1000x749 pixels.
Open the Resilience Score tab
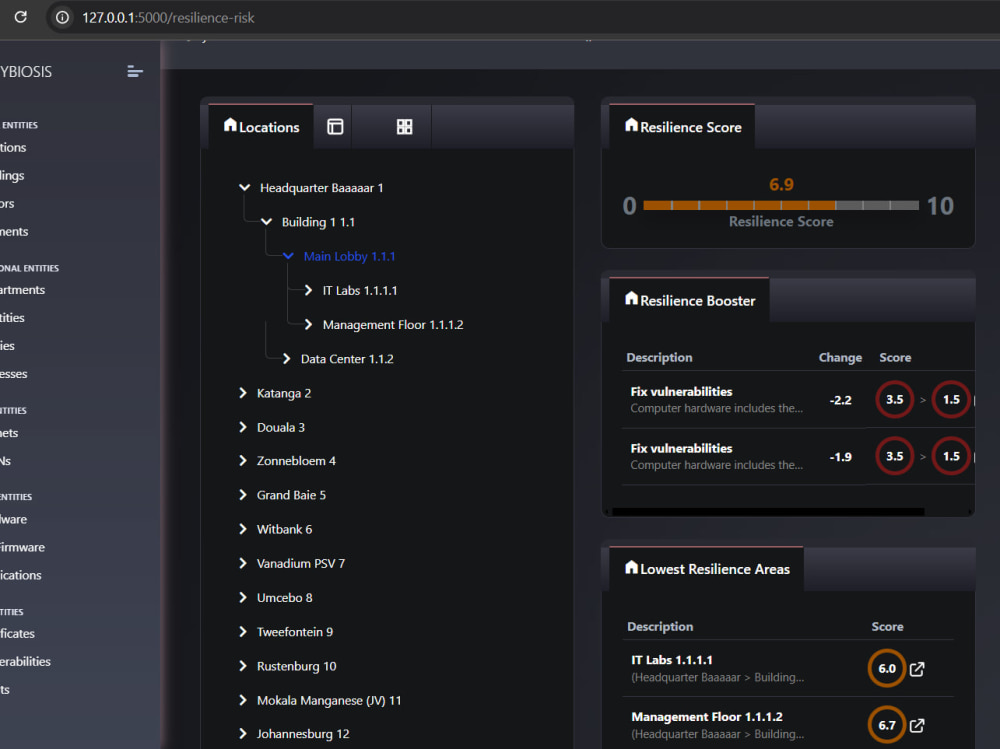682,126
